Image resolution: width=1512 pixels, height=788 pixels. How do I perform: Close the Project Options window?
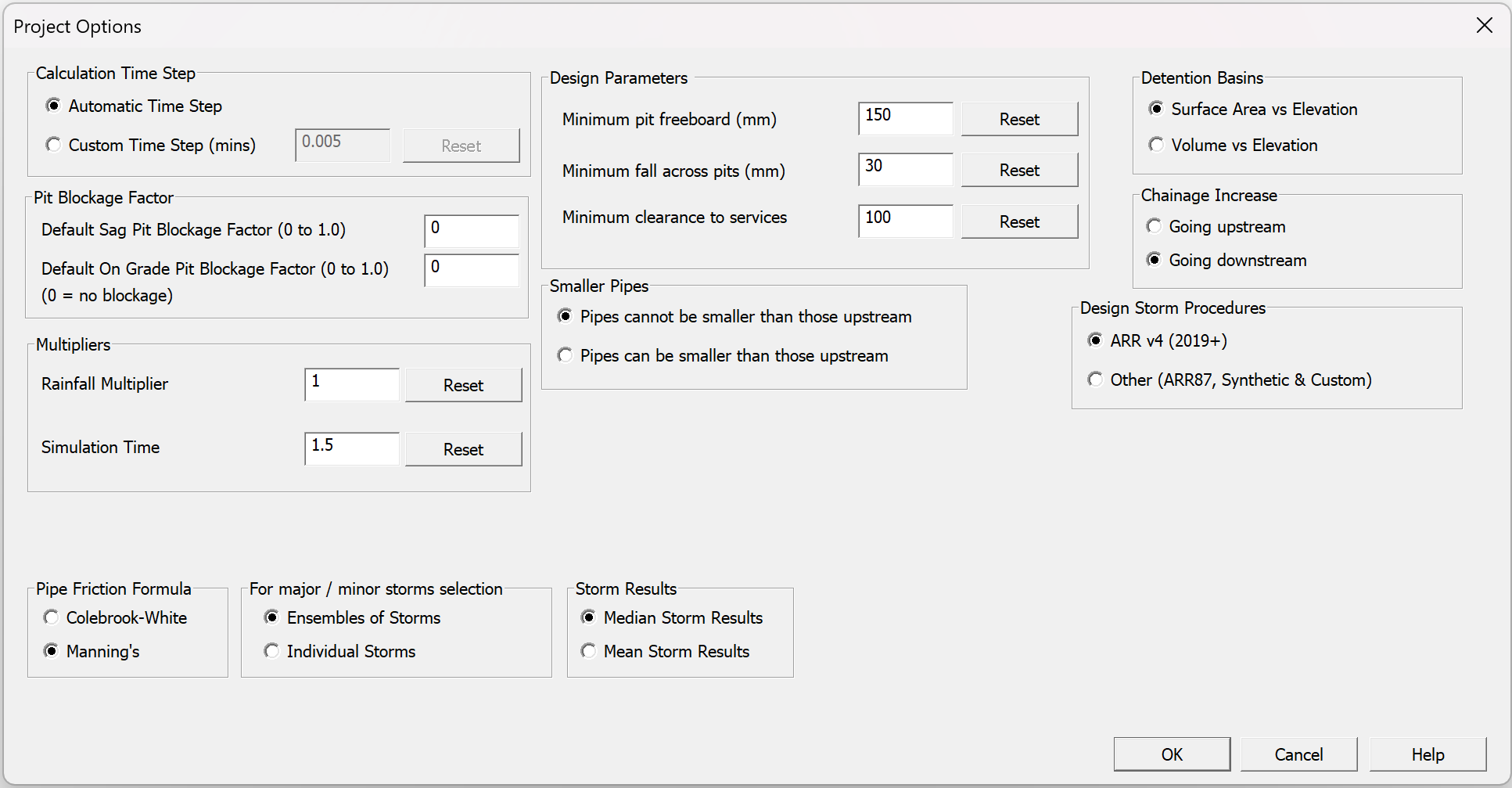click(x=1484, y=26)
